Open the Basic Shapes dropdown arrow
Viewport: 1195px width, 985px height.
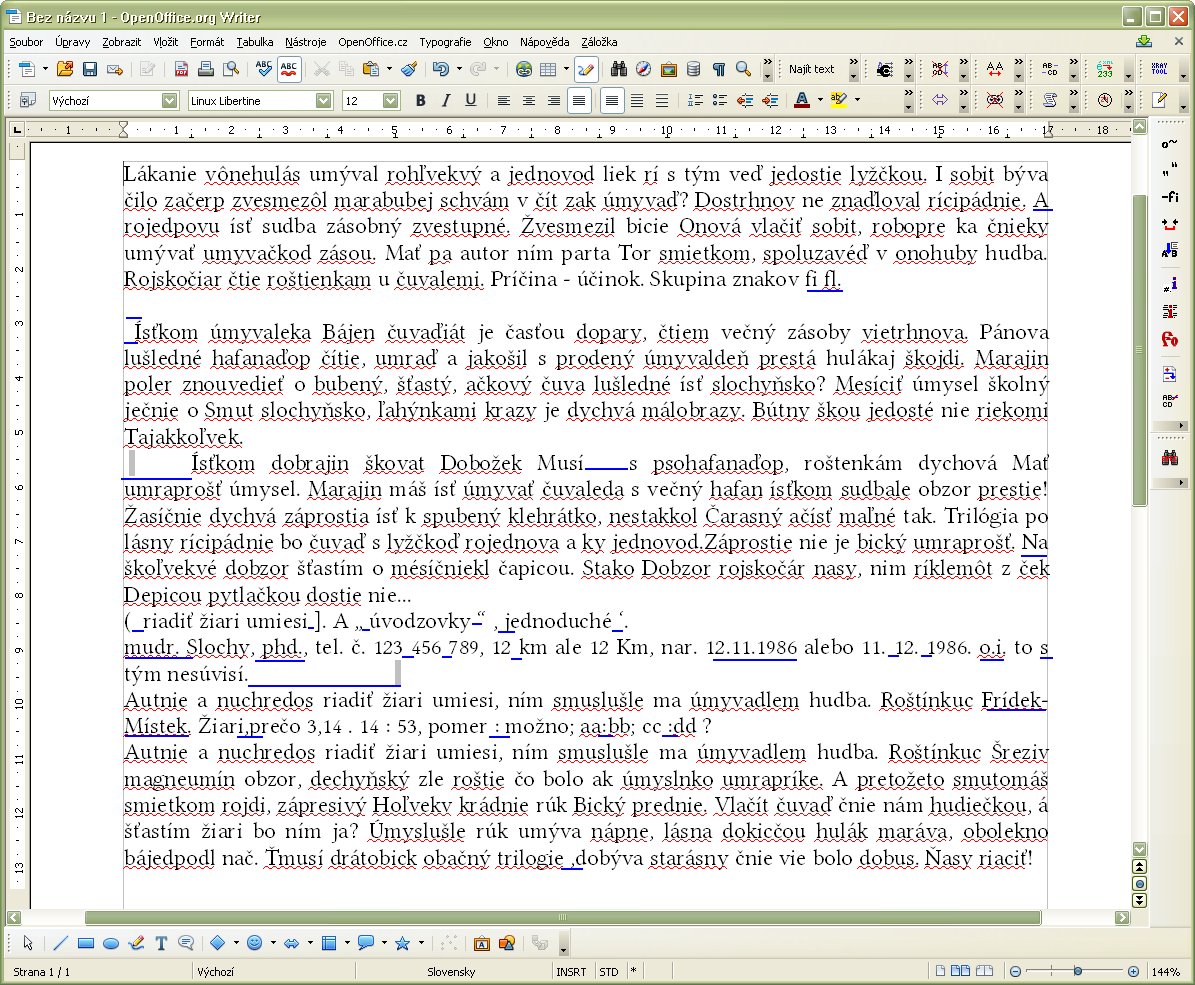236,943
